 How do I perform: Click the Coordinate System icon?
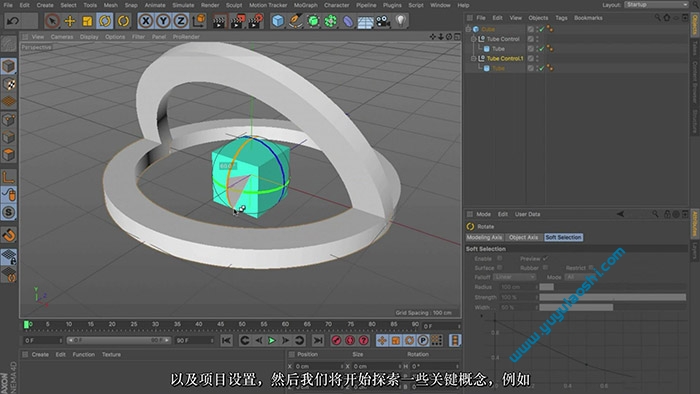199,21
